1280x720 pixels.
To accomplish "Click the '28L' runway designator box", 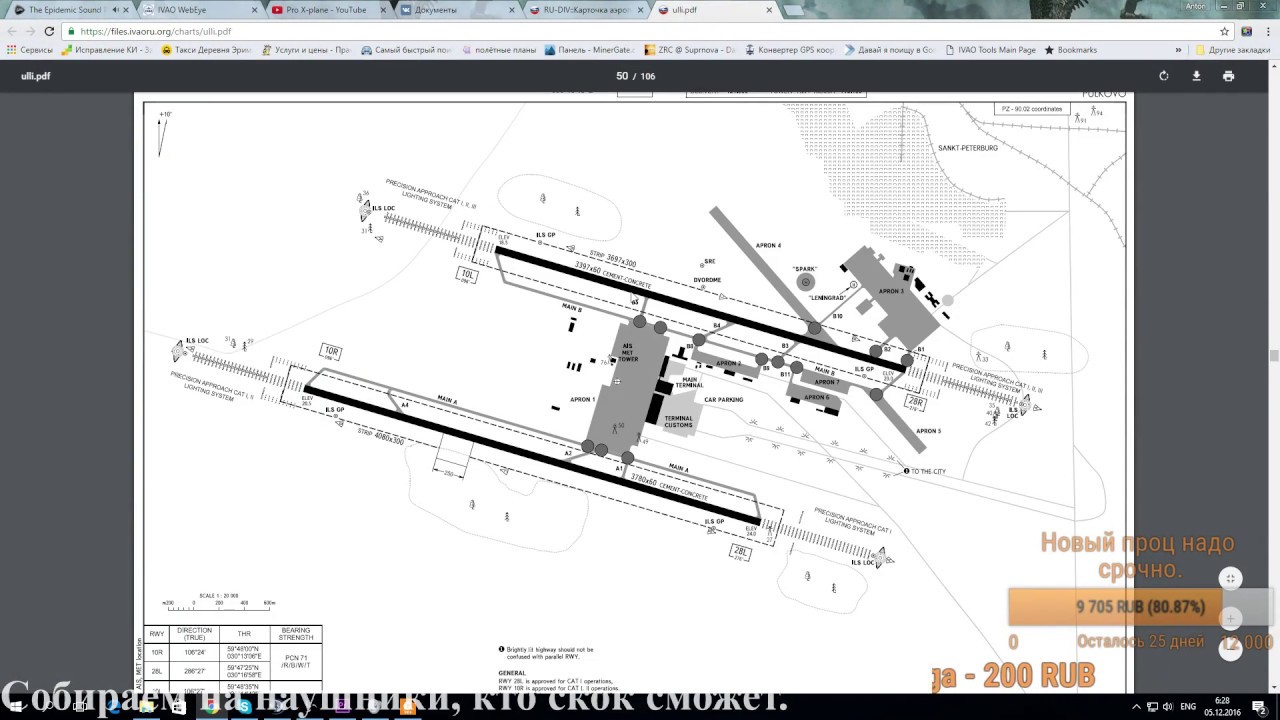I will [x=741, y=551].
